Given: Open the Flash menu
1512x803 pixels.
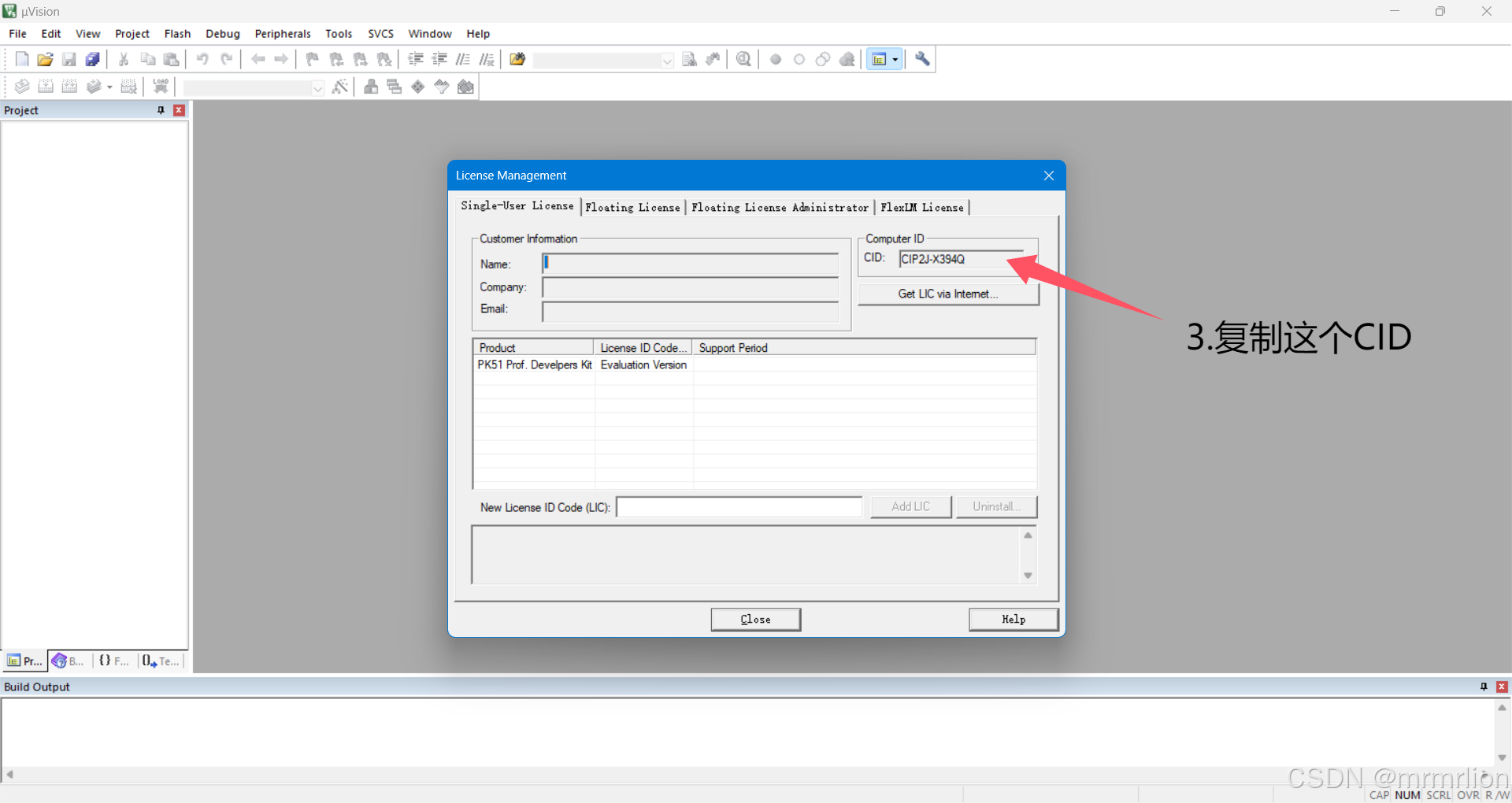Looking at the screenshot, I should [177, 34].
